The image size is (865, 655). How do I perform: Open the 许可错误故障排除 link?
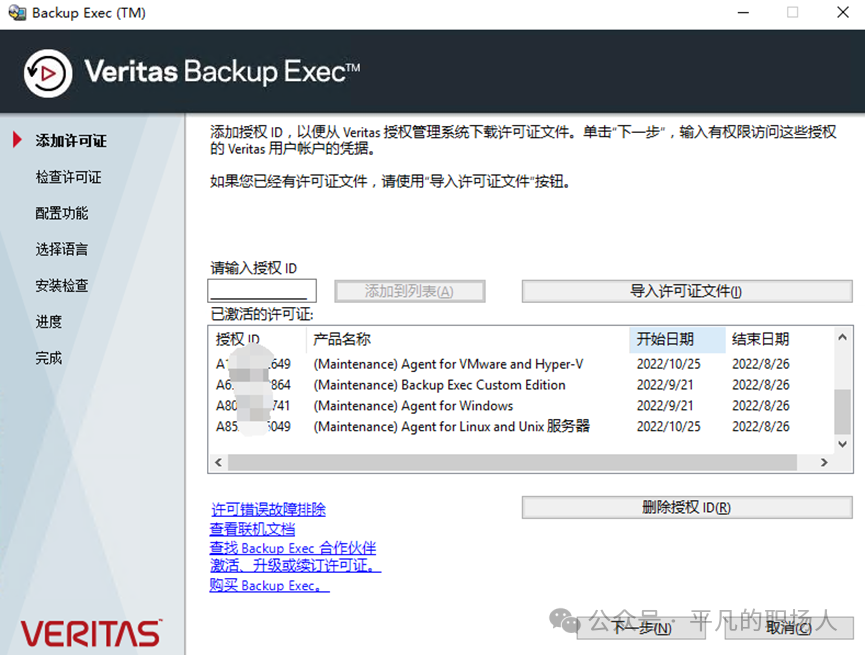(x=268, y=510)
